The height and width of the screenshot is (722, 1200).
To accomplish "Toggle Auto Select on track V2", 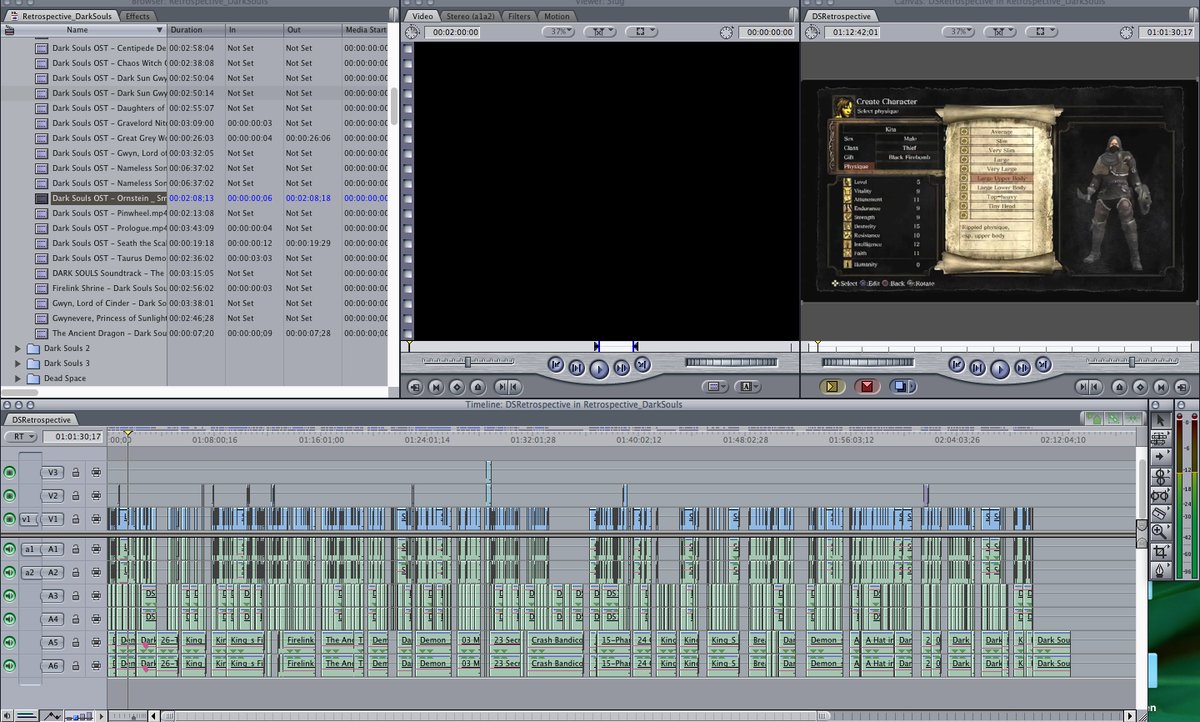I will 96,496.
